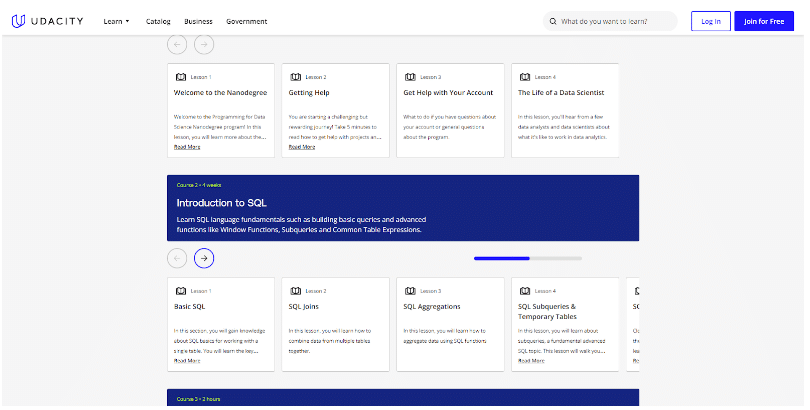Click the Udacity logo icon

coord(18,21)
